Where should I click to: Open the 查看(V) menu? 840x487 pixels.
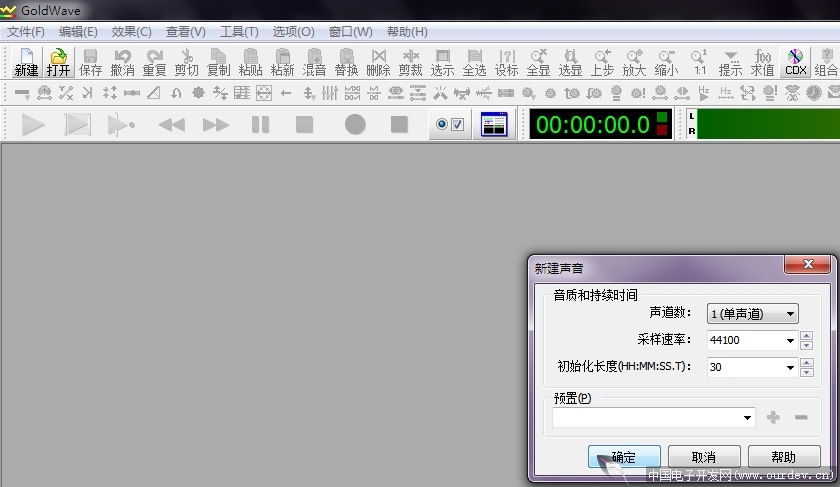click(x=185, y=32)
